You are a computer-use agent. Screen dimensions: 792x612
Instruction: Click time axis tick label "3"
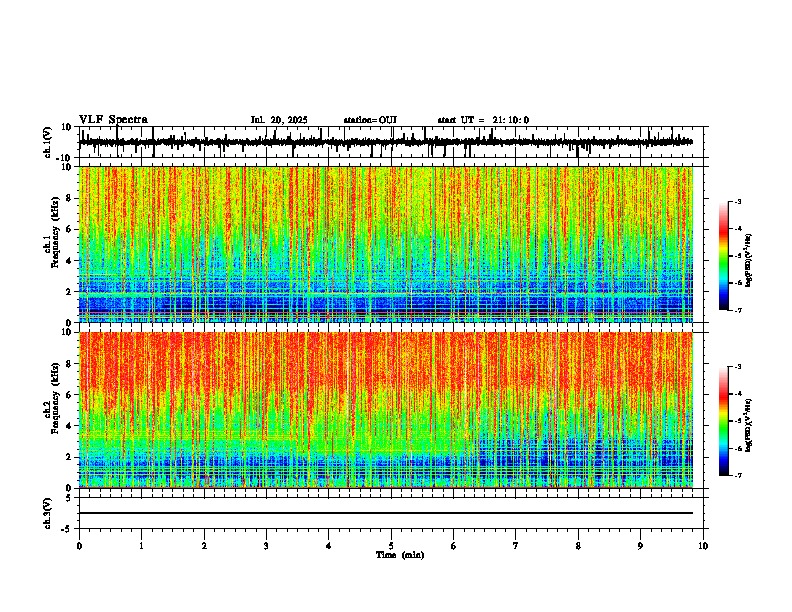(266, 546)
